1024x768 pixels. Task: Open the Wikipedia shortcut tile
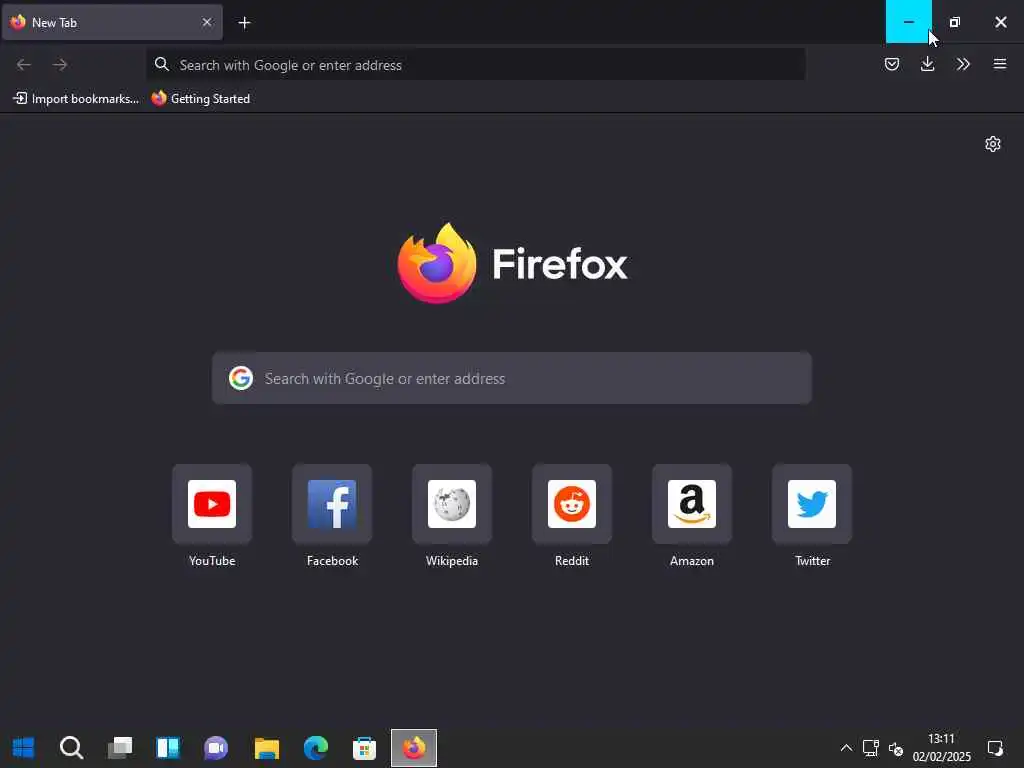[x=452, y=504]
